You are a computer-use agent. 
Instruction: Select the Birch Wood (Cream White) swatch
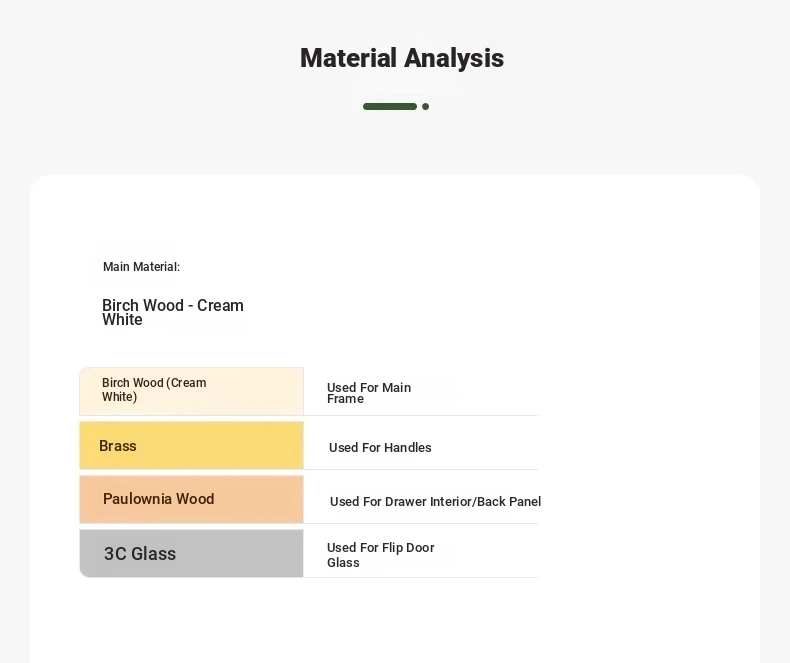coord(191,391)
